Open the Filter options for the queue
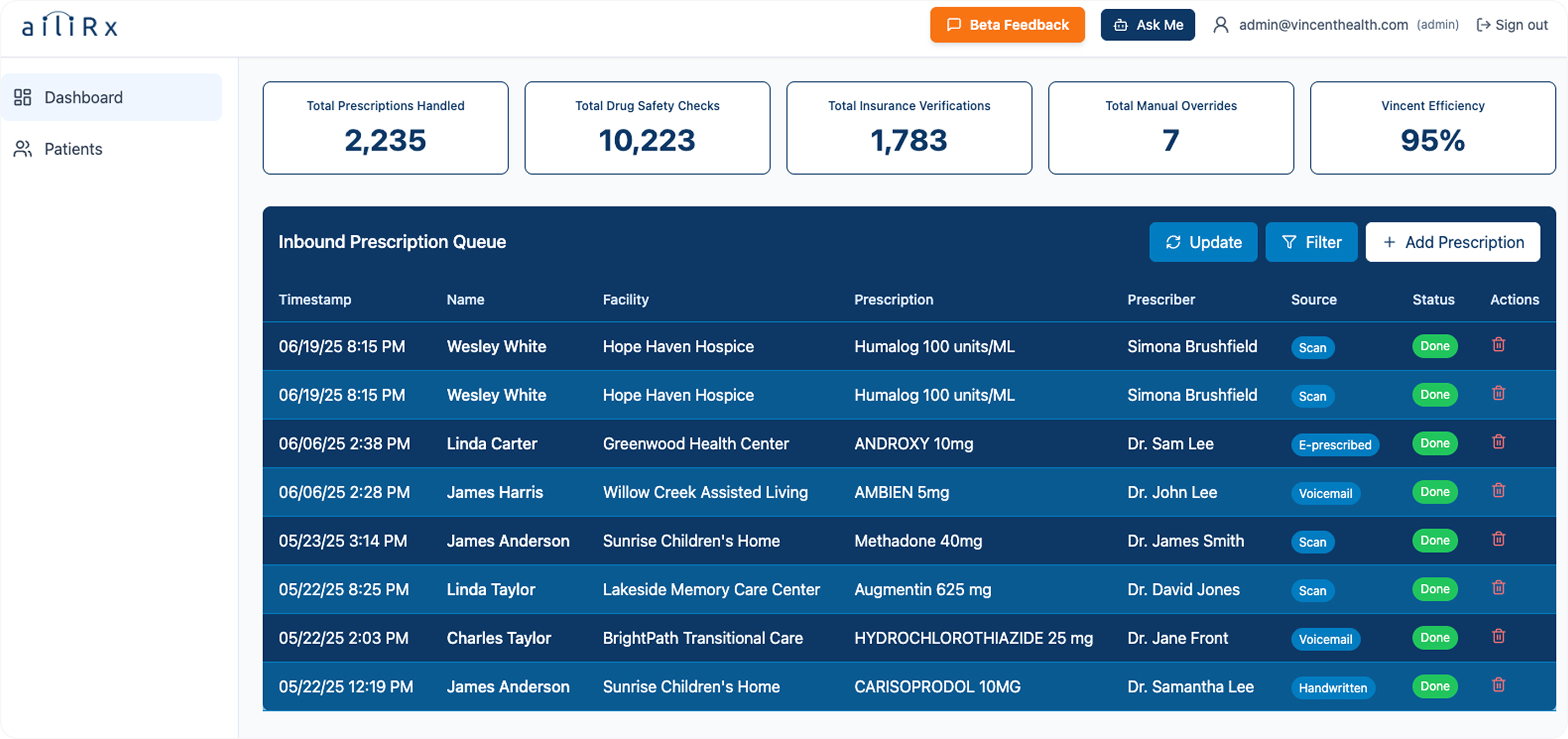The image size is (1568, 739). click(1311, 242)
